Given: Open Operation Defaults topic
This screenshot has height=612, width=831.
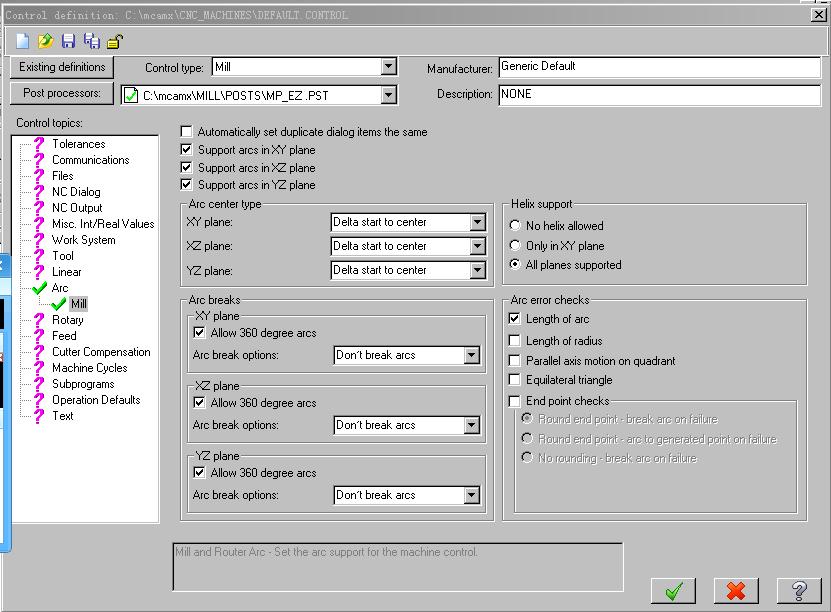Looking at the screenshot, I should click(96, 400).
